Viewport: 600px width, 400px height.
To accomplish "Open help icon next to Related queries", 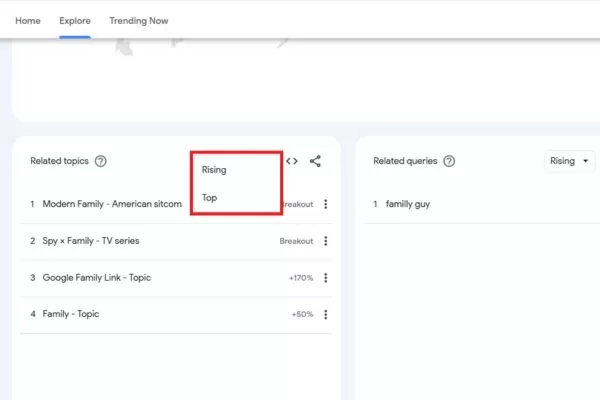I will (449, 161).
